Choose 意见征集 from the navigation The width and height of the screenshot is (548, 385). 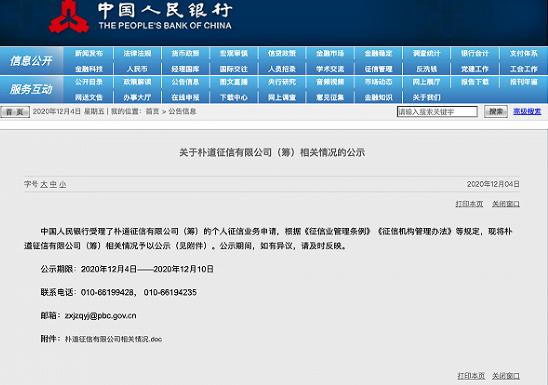coord(330,97)
